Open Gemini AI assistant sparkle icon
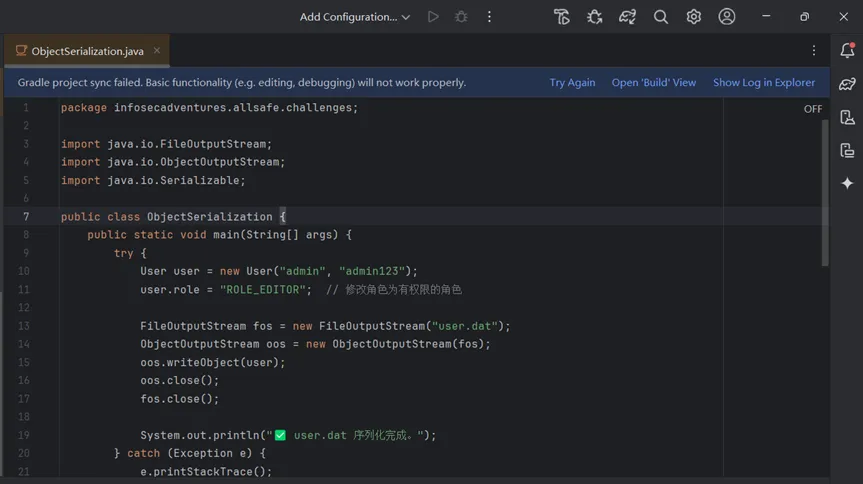 click(x=847, y=183)
